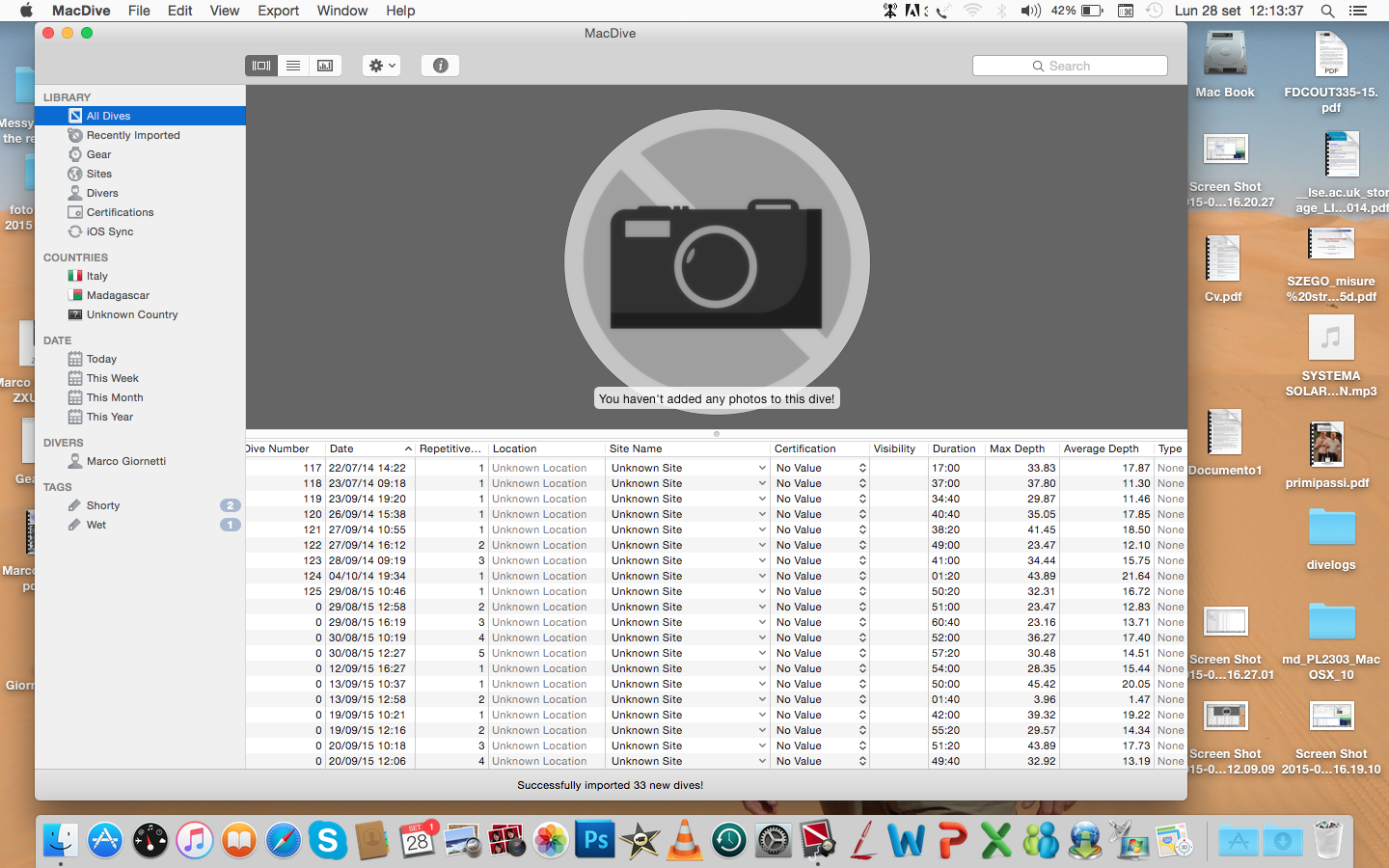The image size is (1389, 868).
Task: Open Certifications in the sidebar
Action: pos(120,212)
